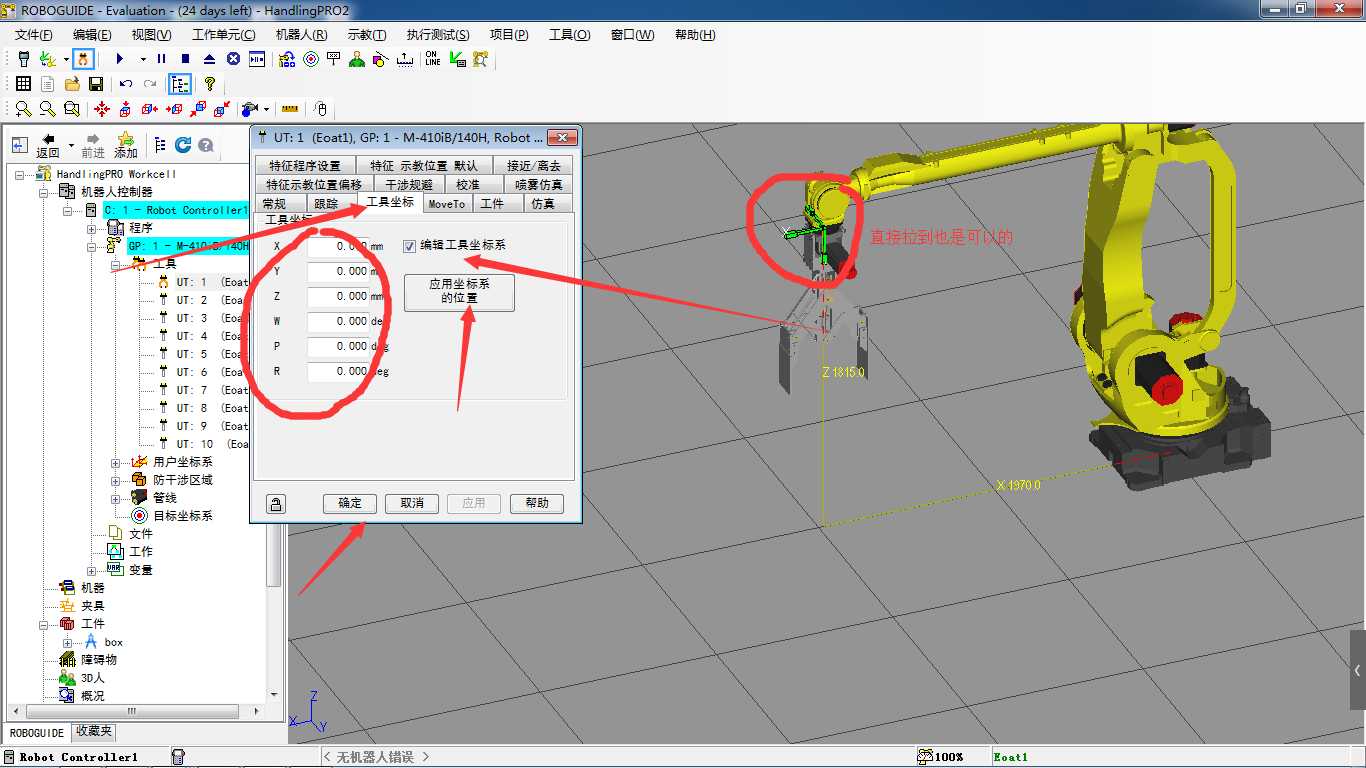1366x768 pixels.
Task: Click the yellow ruler measurement icon
Action: [x=290, y=109]
